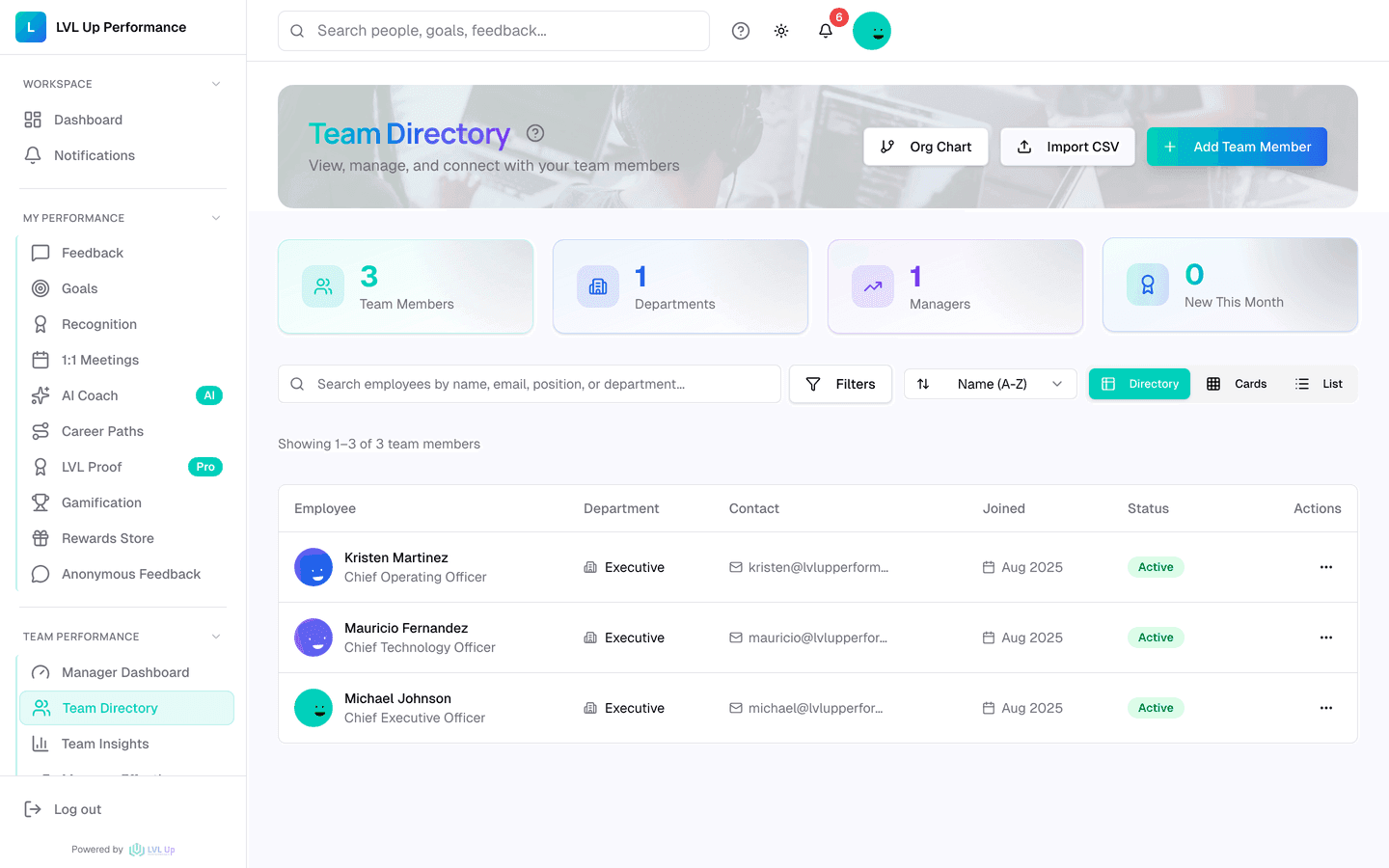1389x868 pixels.
Task: Click building icon in Mauricio Fernandez's row
Action: [x=590, y=637]
